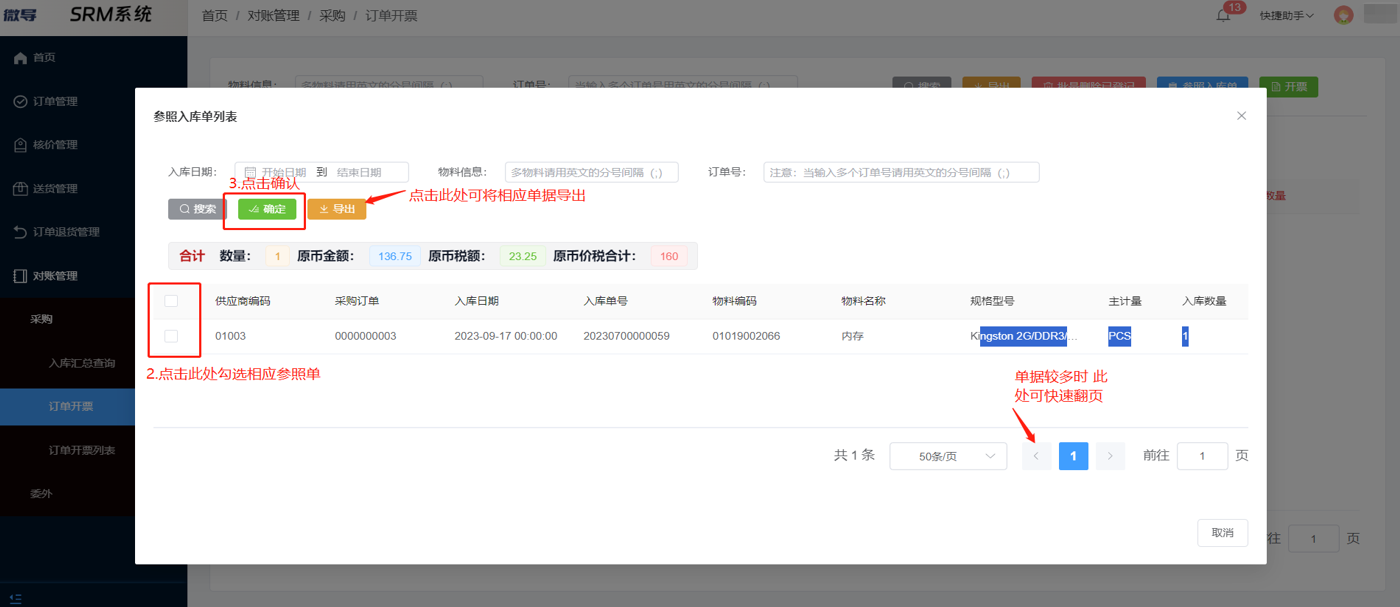The height and width of the screenshot is (607, 1400).
Task: Click the 取消 button
Action: [x=1222, y=533]
